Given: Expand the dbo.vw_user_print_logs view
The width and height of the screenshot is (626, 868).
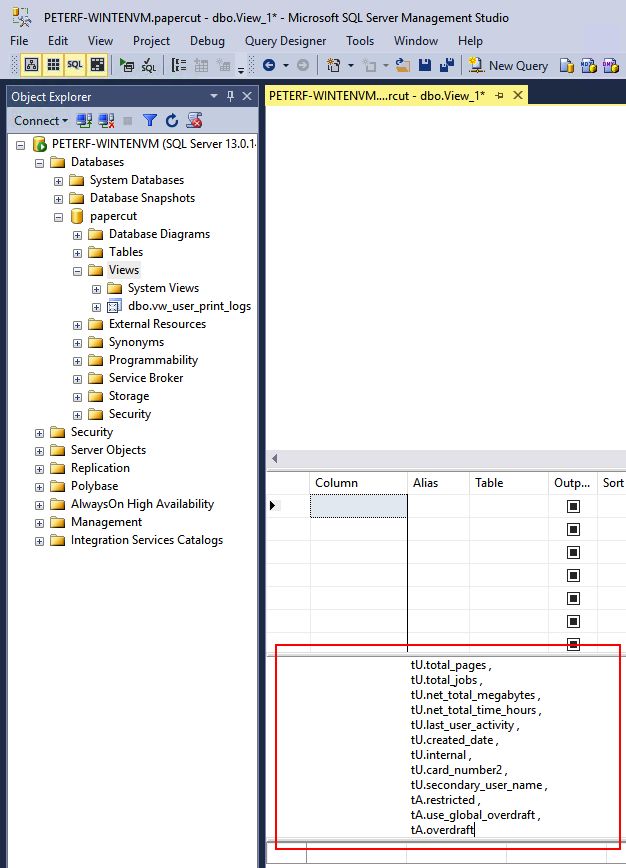Looking at the screenshot, I should 96,307.
